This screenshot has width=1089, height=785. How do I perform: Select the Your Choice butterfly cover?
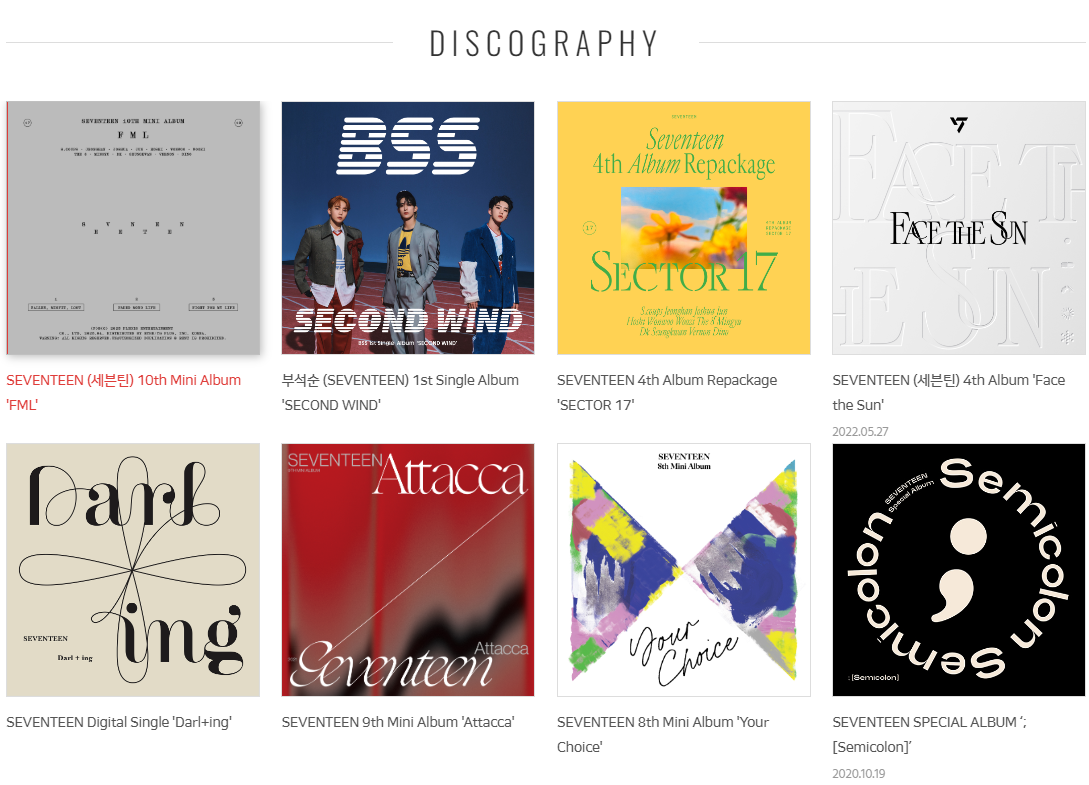point(683,570)
